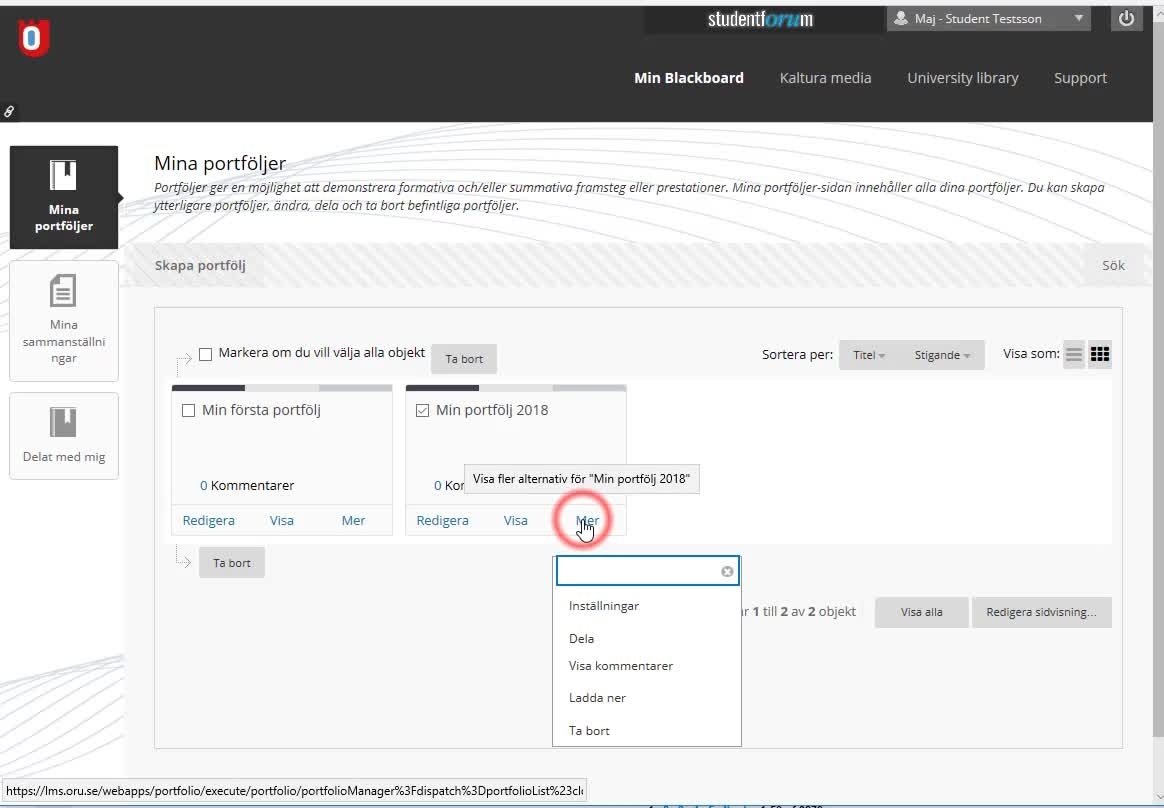Click Visa on Min portfölj 2018
1164x808 pixels.
[515, 521]
